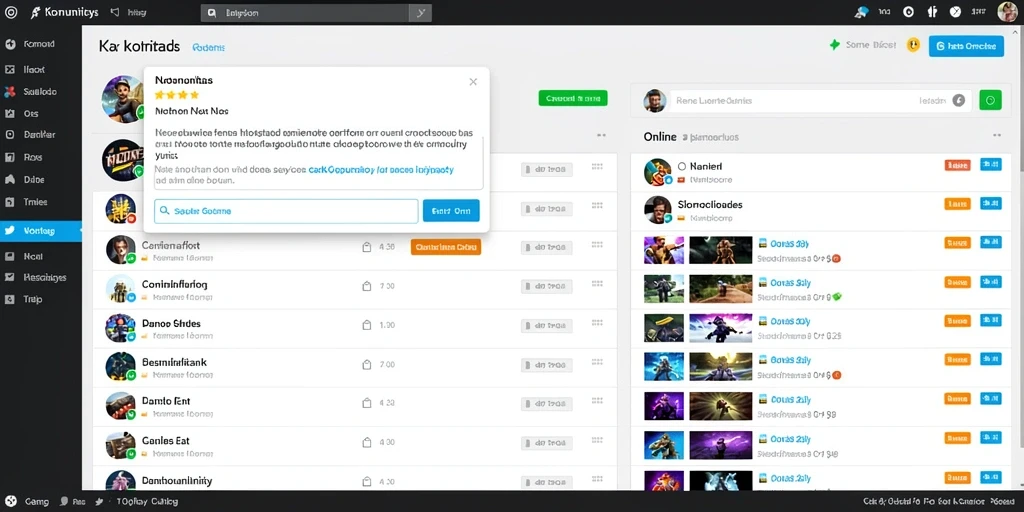Click the grey round icon inside the message field
The height and width of the screenshot is (512, 1024).
pos(959,101)
